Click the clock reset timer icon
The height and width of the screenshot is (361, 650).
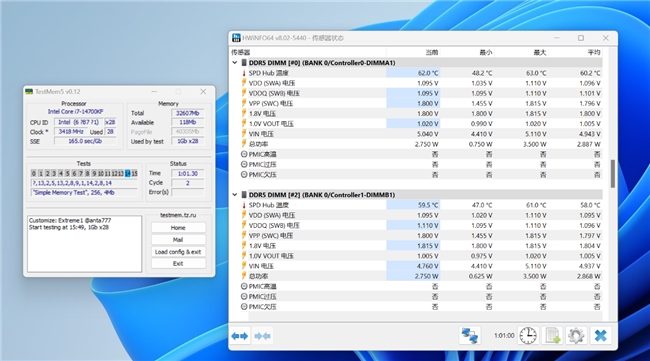[x=528, y=335]
